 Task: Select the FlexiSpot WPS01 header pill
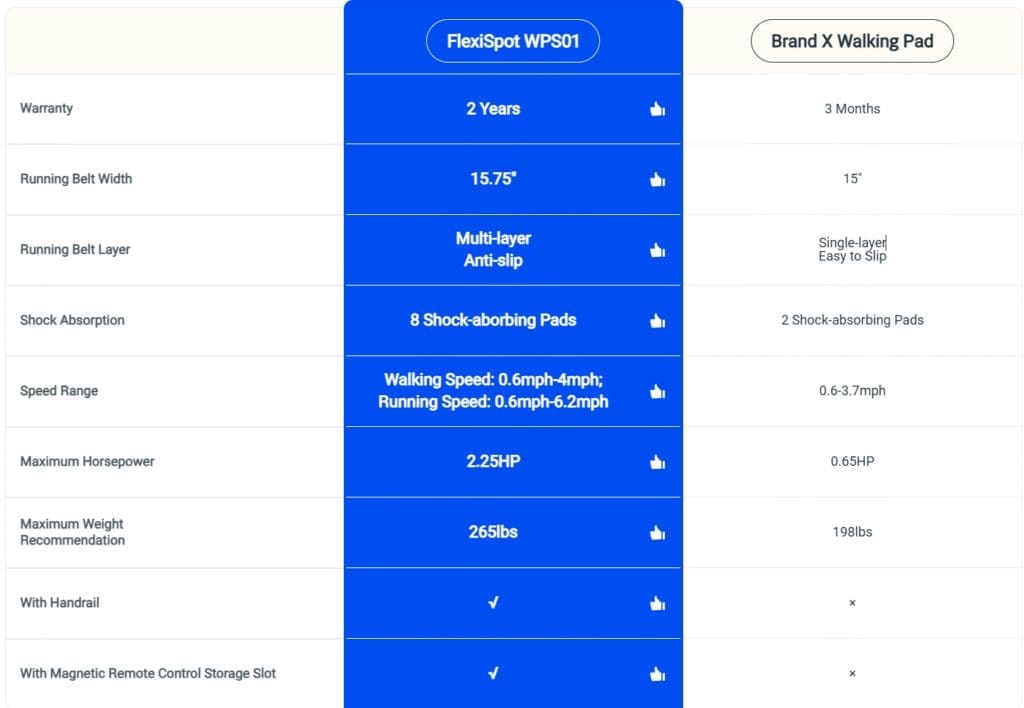(513, 41)
